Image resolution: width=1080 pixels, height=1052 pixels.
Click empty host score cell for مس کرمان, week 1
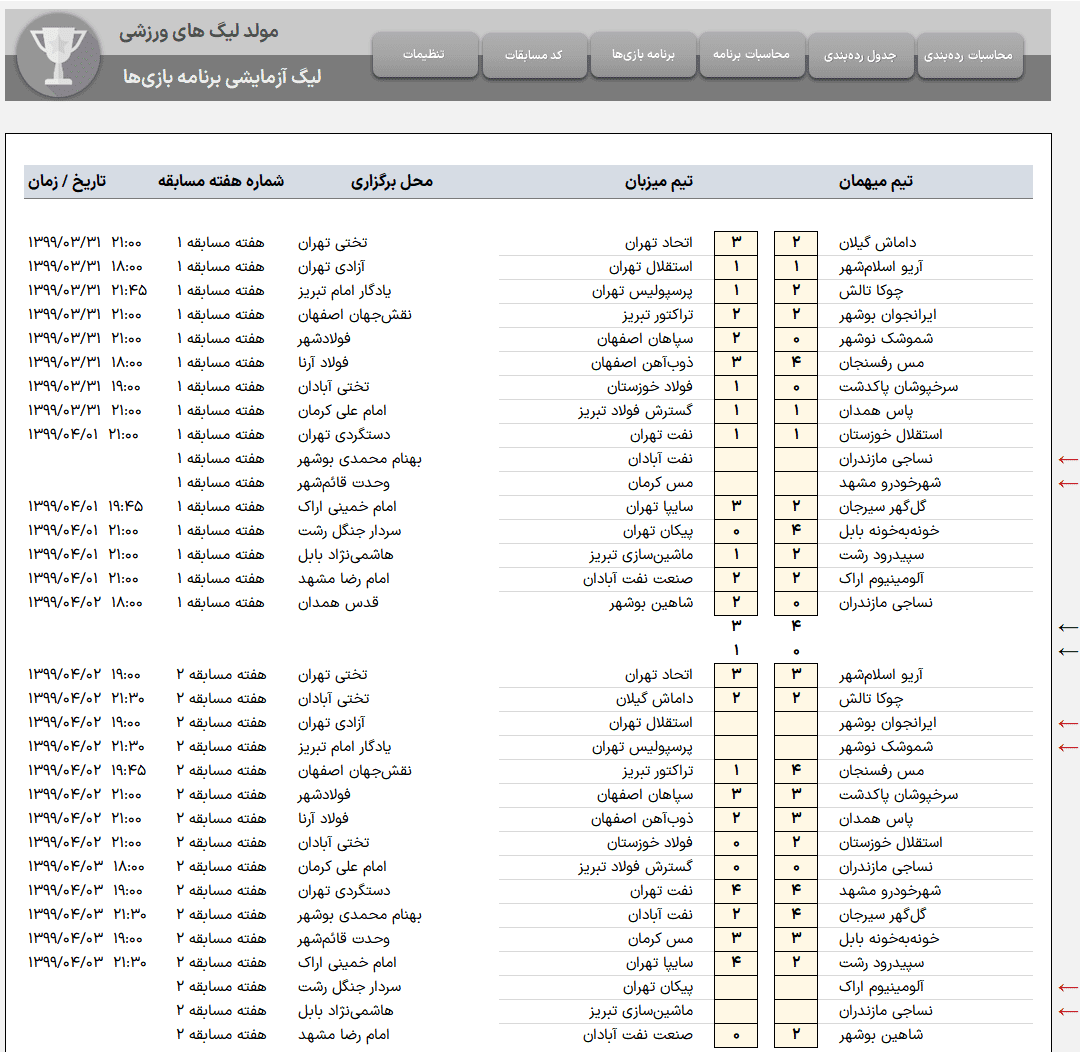coord(736,483)
